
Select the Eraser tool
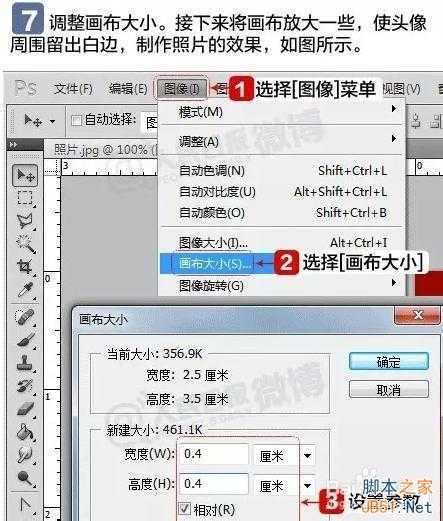(25, 409)
